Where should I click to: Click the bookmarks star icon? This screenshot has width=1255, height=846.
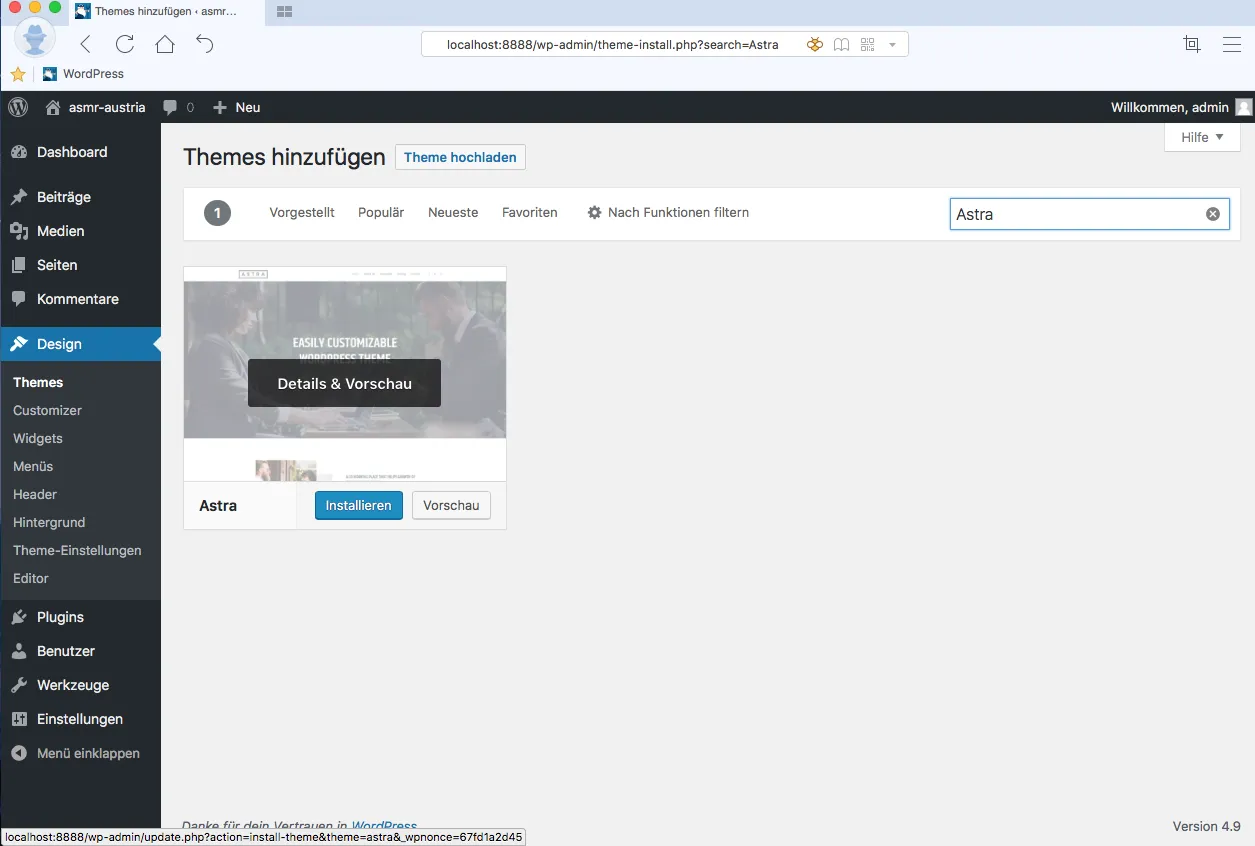[18, 74]
